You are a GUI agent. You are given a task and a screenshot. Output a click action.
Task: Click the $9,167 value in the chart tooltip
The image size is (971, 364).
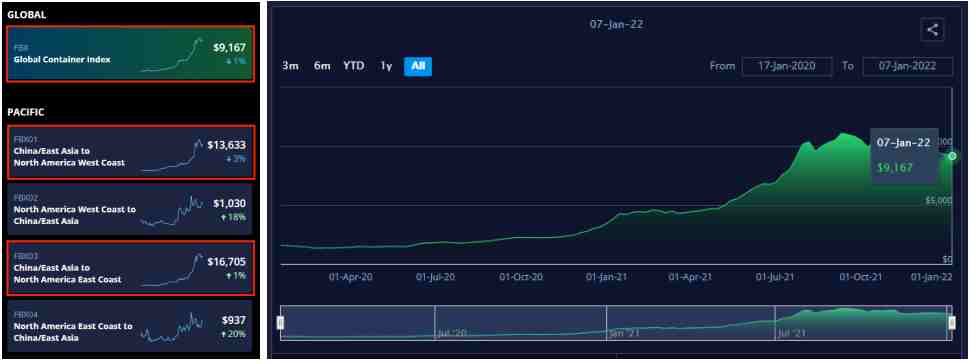tap(894, 167)
